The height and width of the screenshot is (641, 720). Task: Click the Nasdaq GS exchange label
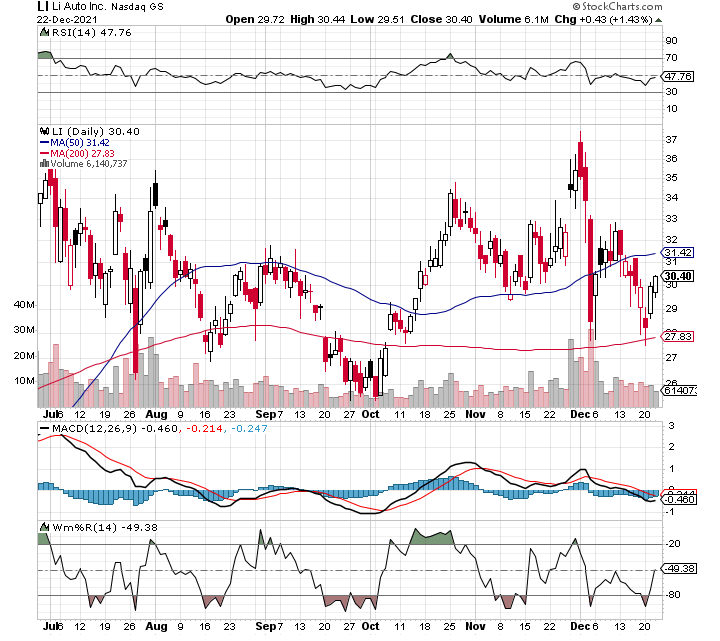tap(136, 6)
